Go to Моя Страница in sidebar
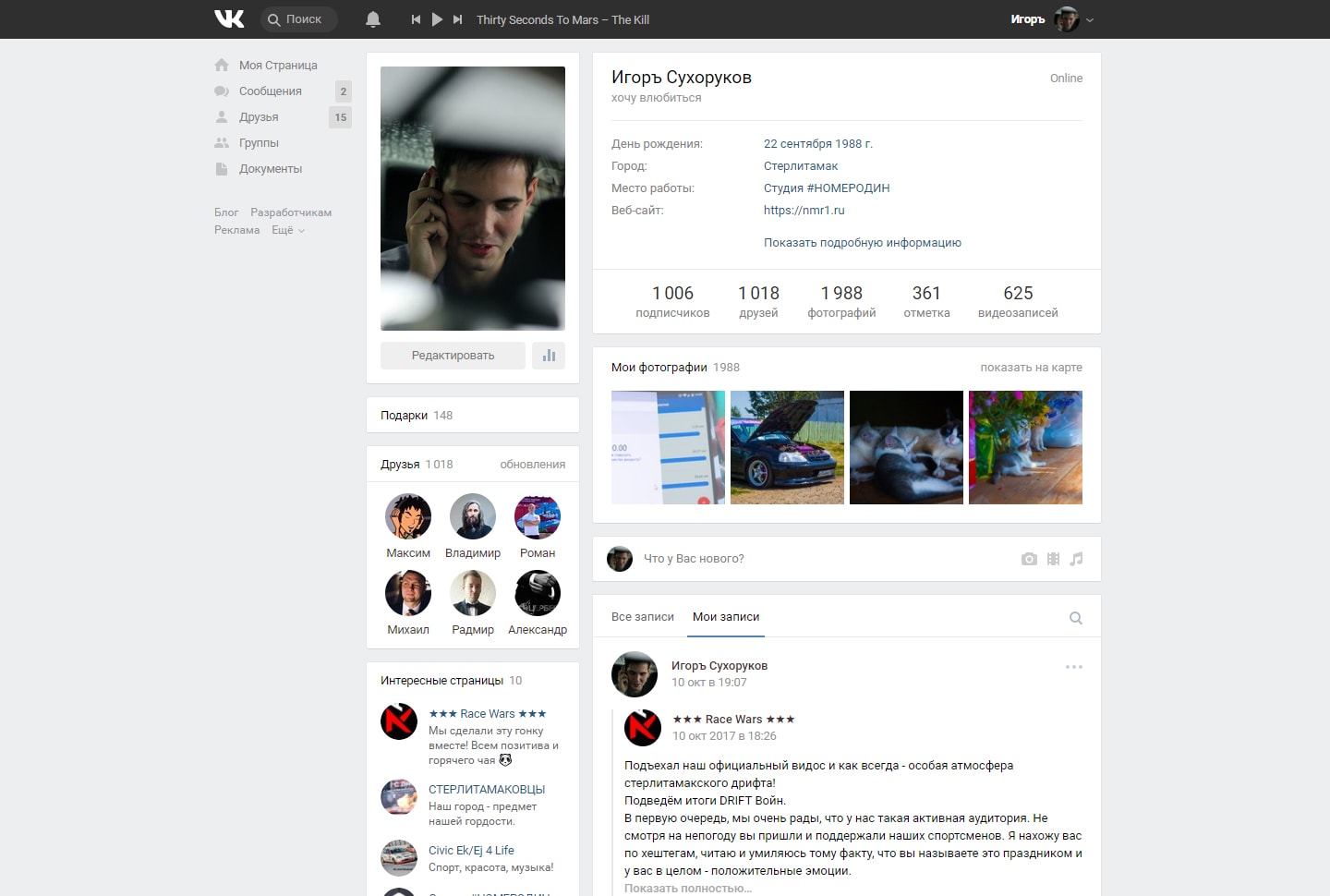The width and height of the screenshot is (1330, 896). [278, 66]
